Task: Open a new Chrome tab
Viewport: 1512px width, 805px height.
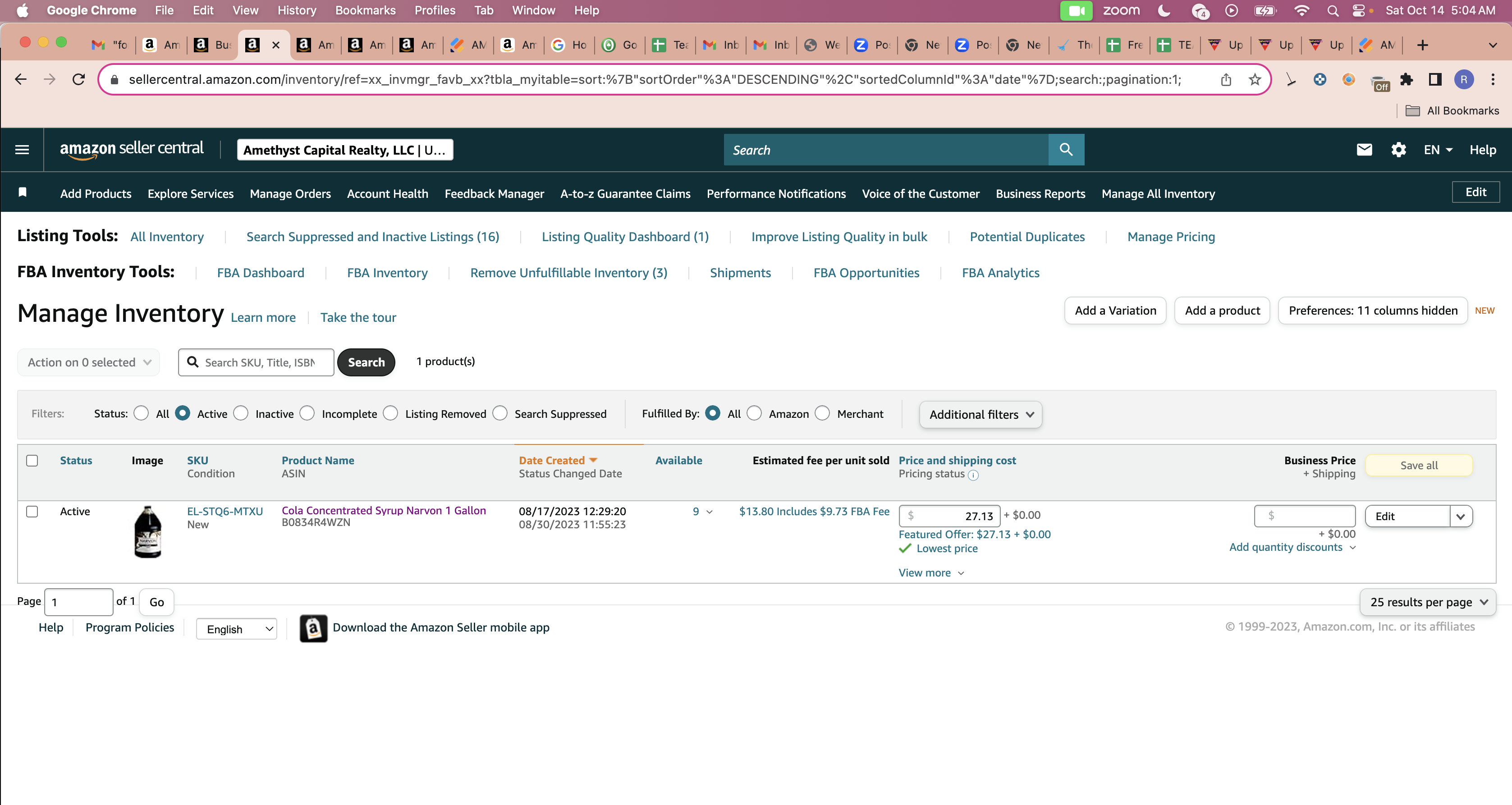Action: tap(1422, 45)
